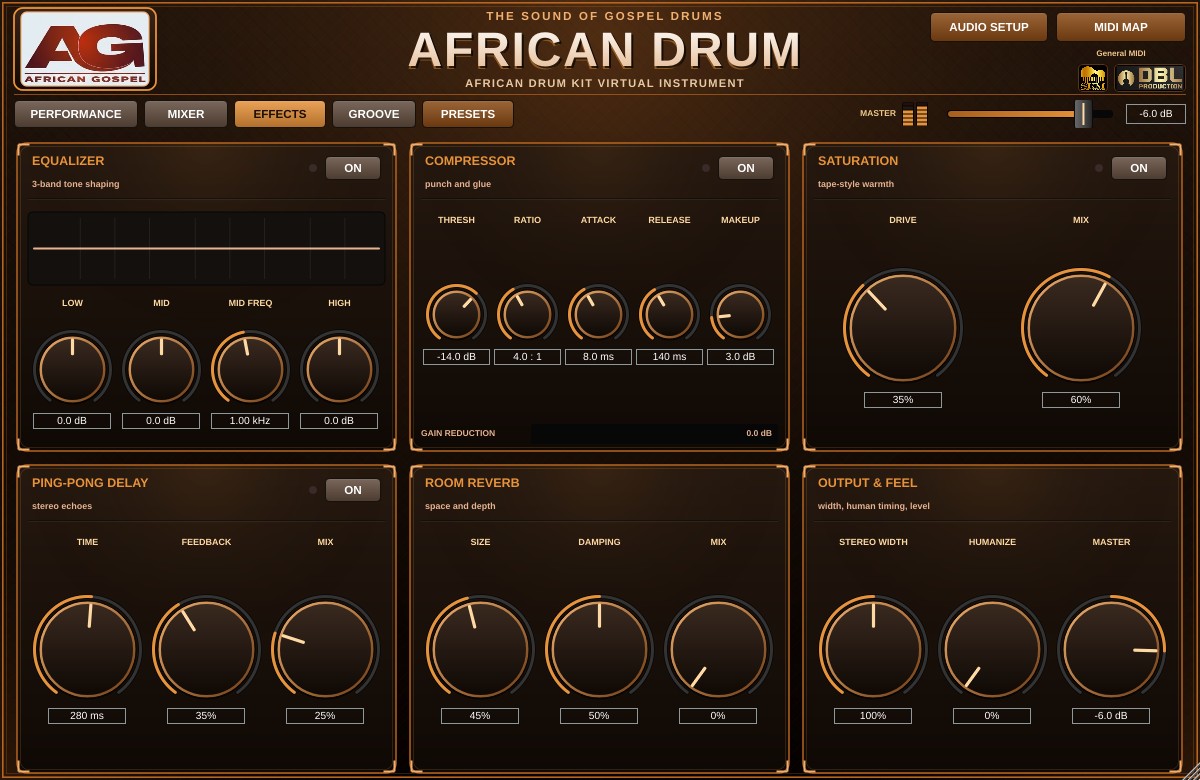Switch to the Performance tab
This screenshot has height=780, width=1200.
76,114
